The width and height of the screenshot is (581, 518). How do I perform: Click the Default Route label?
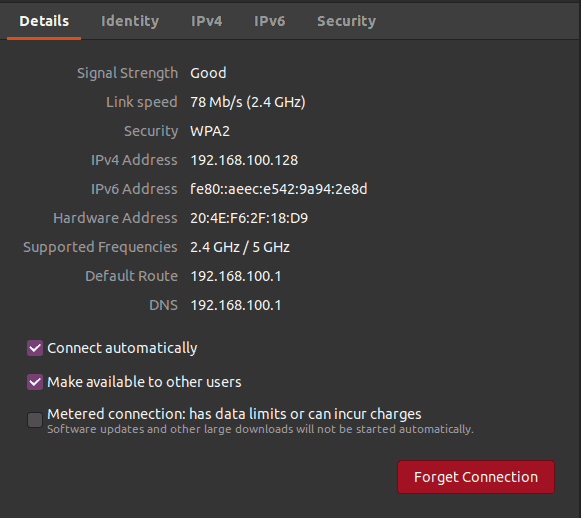131,276
